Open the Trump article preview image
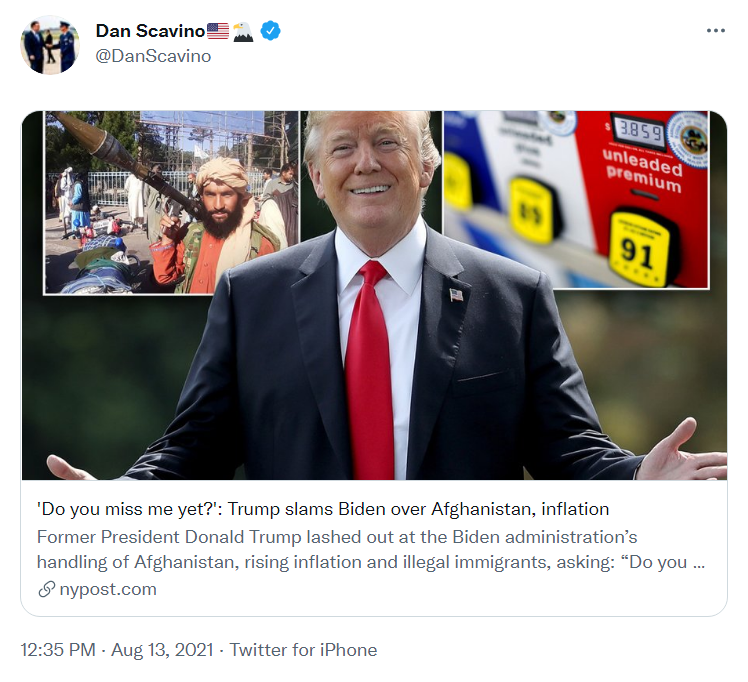 point(374,295)
